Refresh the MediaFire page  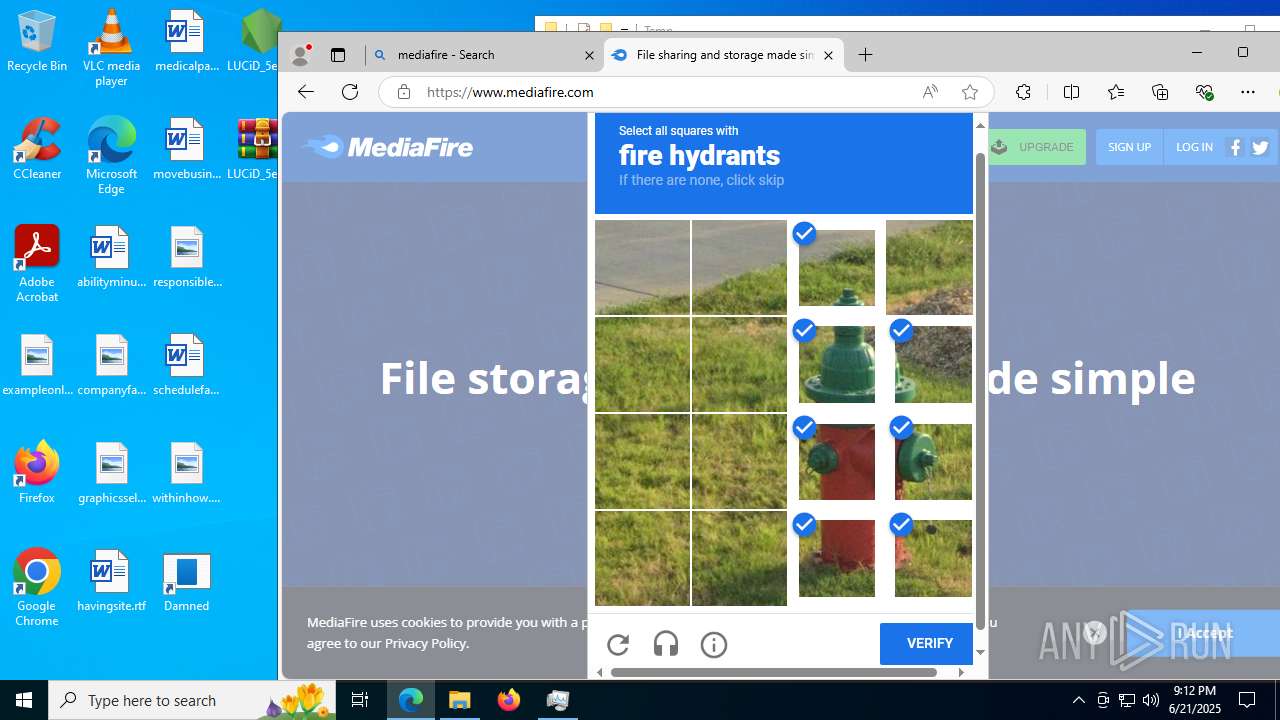tap(350, 92)
